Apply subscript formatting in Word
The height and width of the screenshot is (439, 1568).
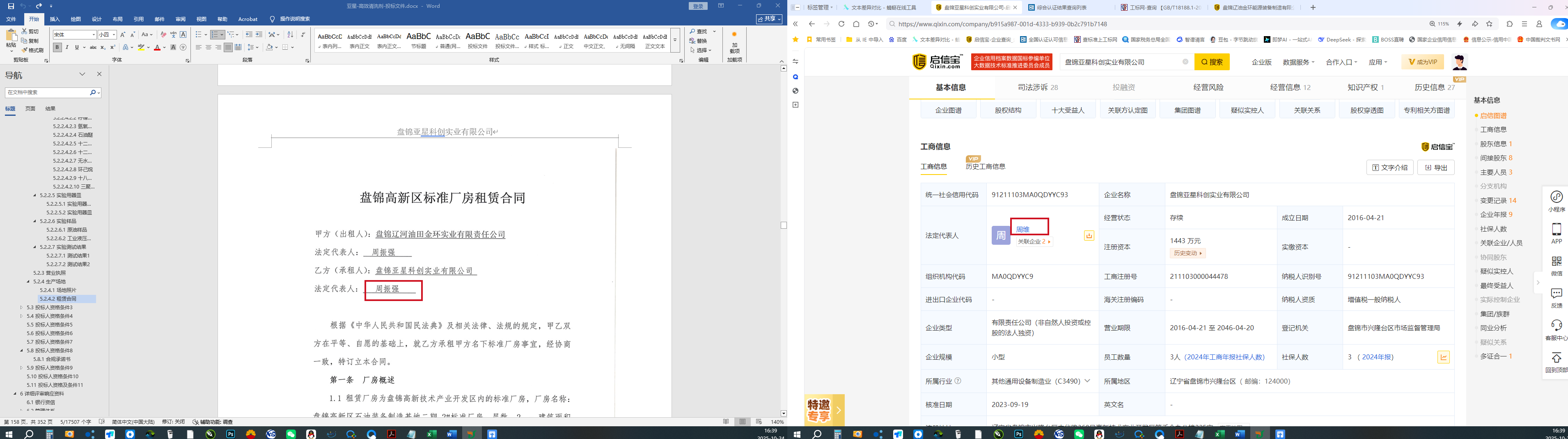[x=103, y=48]
